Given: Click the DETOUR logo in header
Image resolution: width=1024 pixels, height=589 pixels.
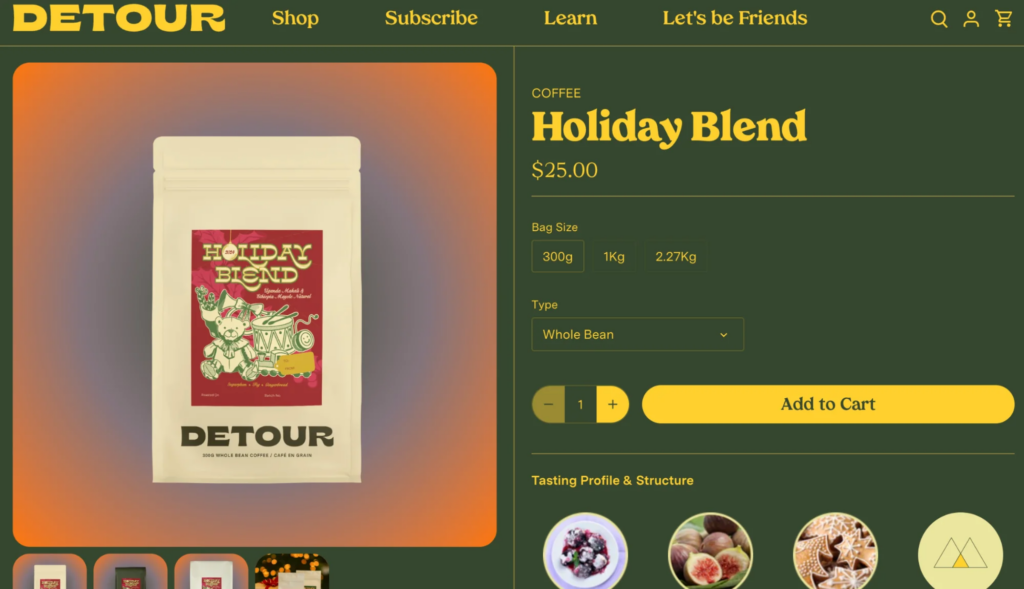Looking at the screenshot, I should point(119,18).
